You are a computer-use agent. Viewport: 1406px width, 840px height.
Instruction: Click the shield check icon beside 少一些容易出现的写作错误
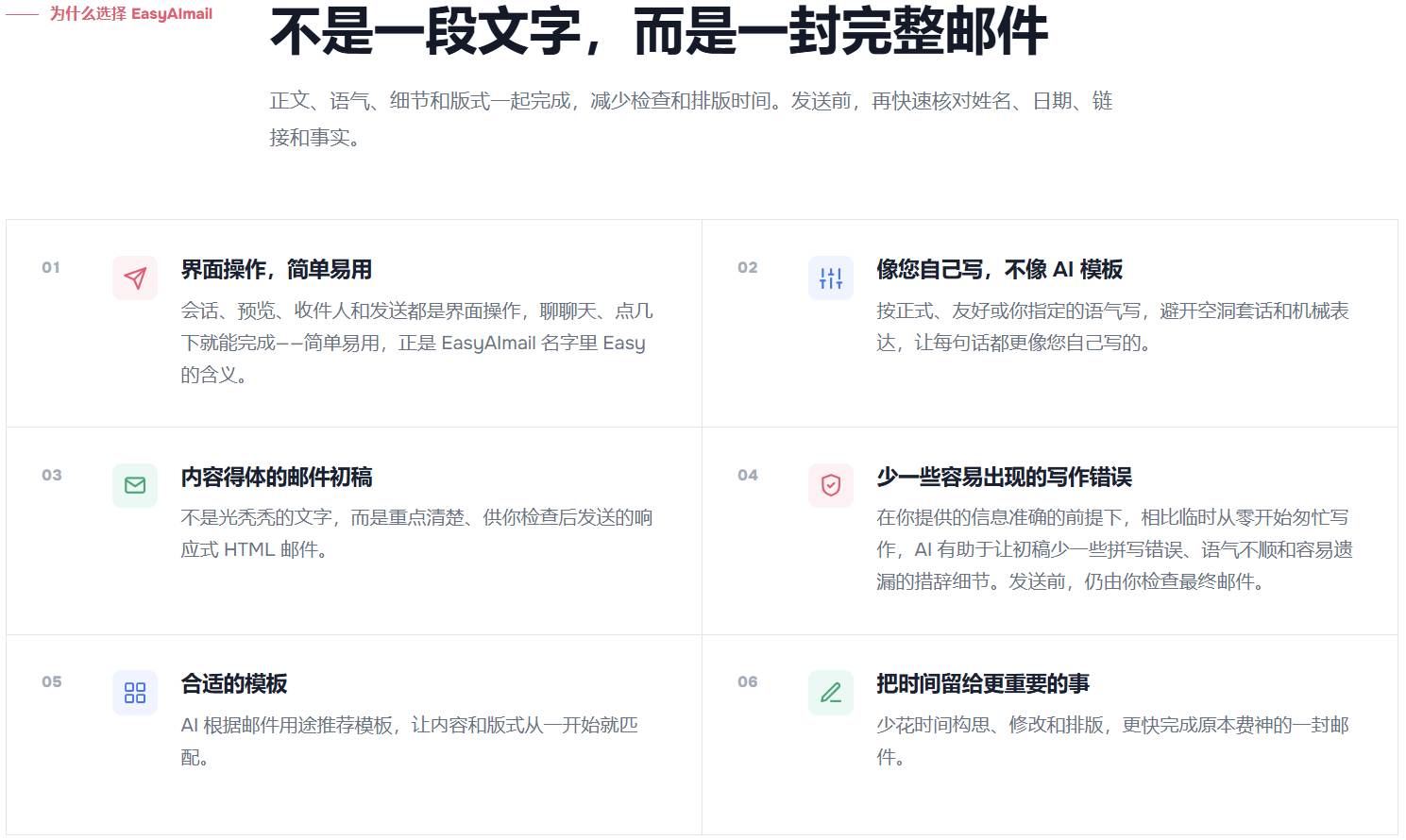(x=831, y=485)
